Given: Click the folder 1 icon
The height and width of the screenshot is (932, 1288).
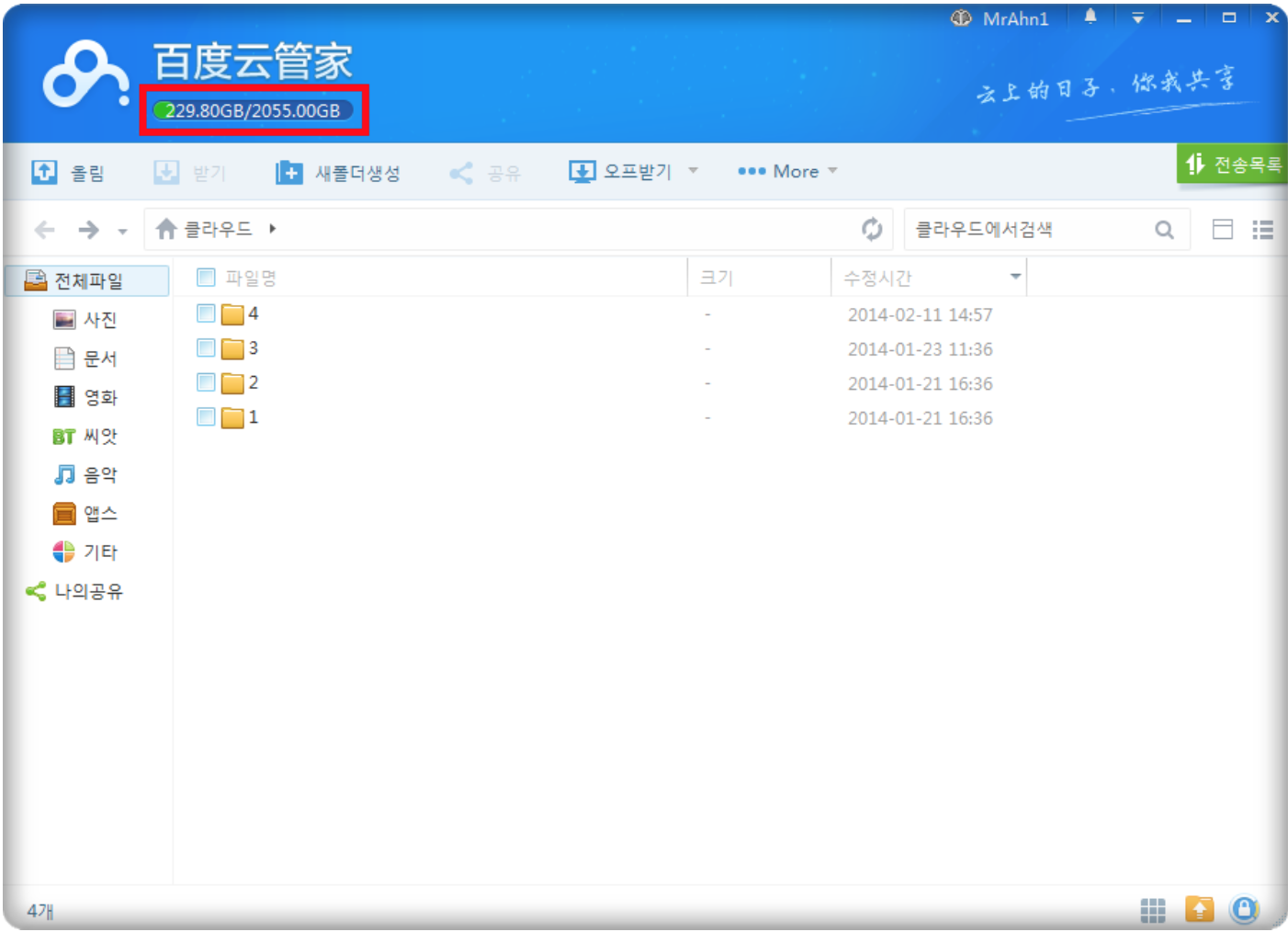Looking at the screenshot, I should (232, 417).
